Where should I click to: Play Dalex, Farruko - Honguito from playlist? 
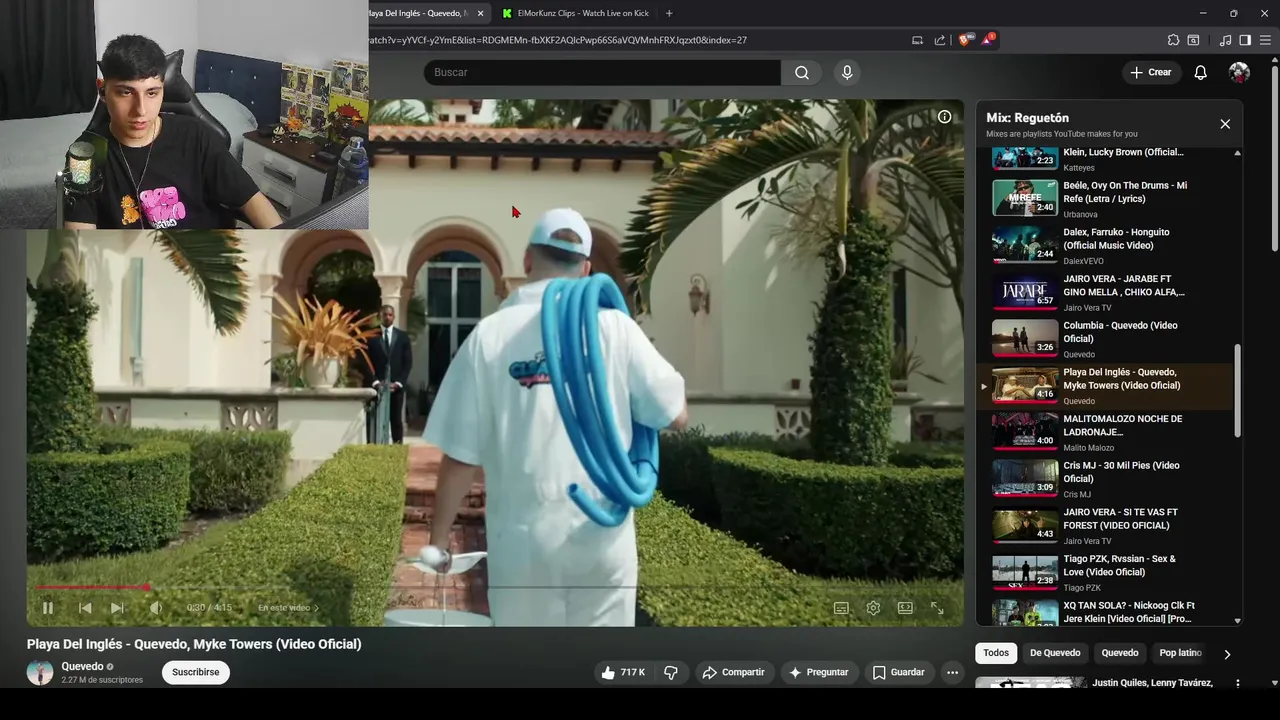click(1105, 245)
